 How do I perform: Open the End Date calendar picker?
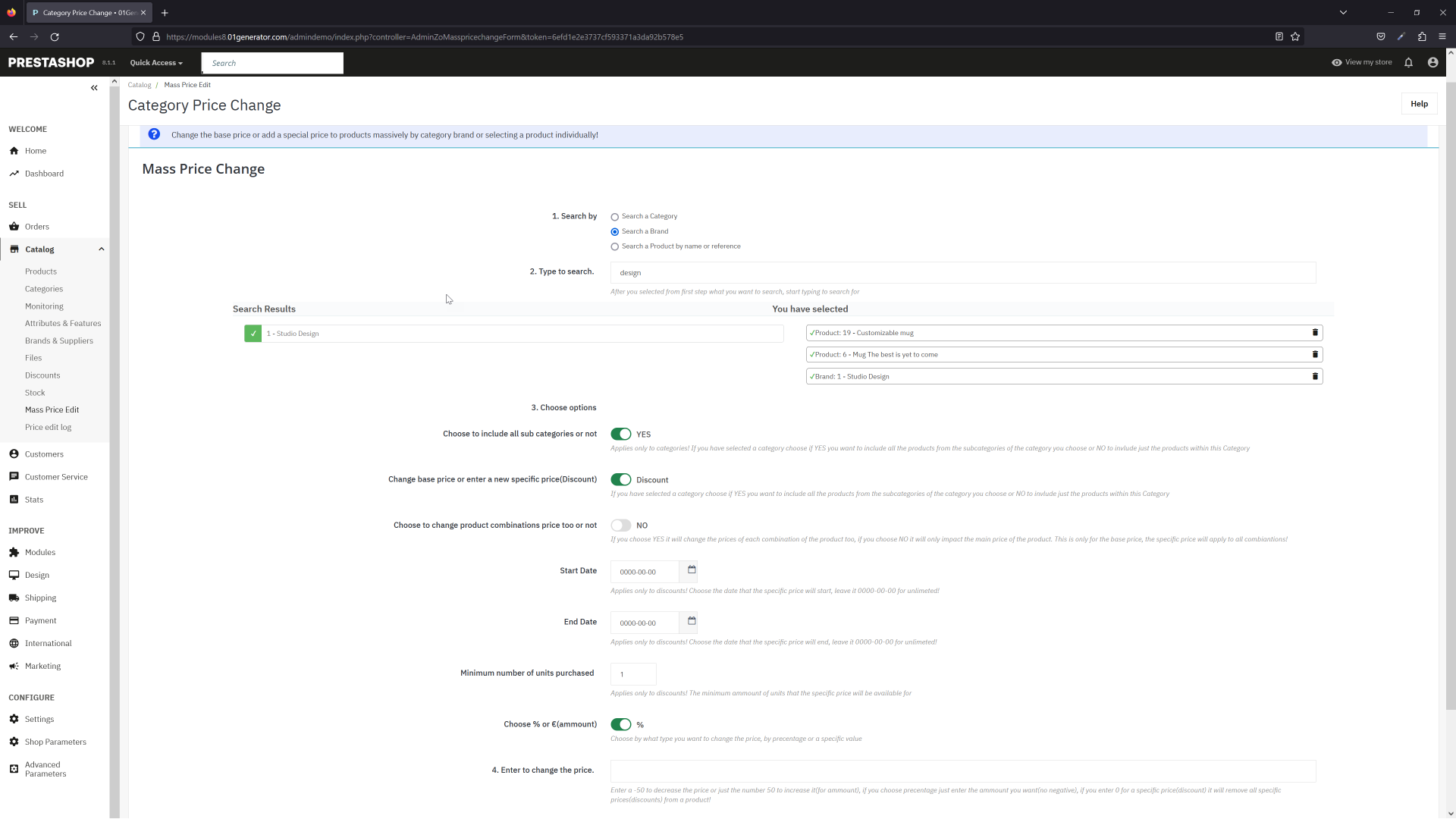click(691, 621)
